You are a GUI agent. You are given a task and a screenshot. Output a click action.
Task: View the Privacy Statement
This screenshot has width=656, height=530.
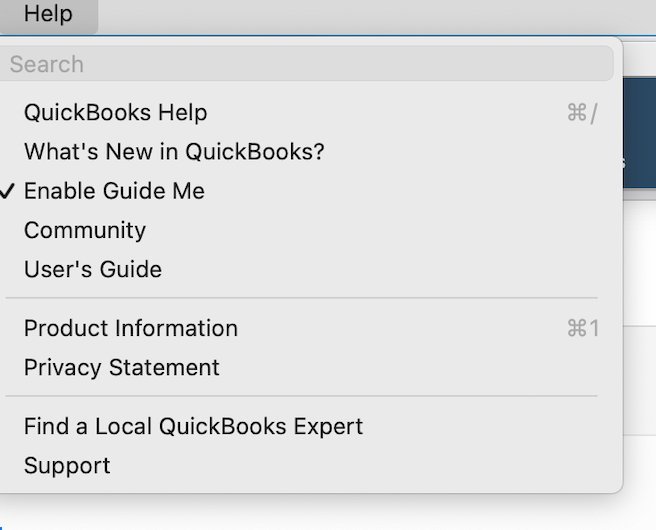point(122,367)
